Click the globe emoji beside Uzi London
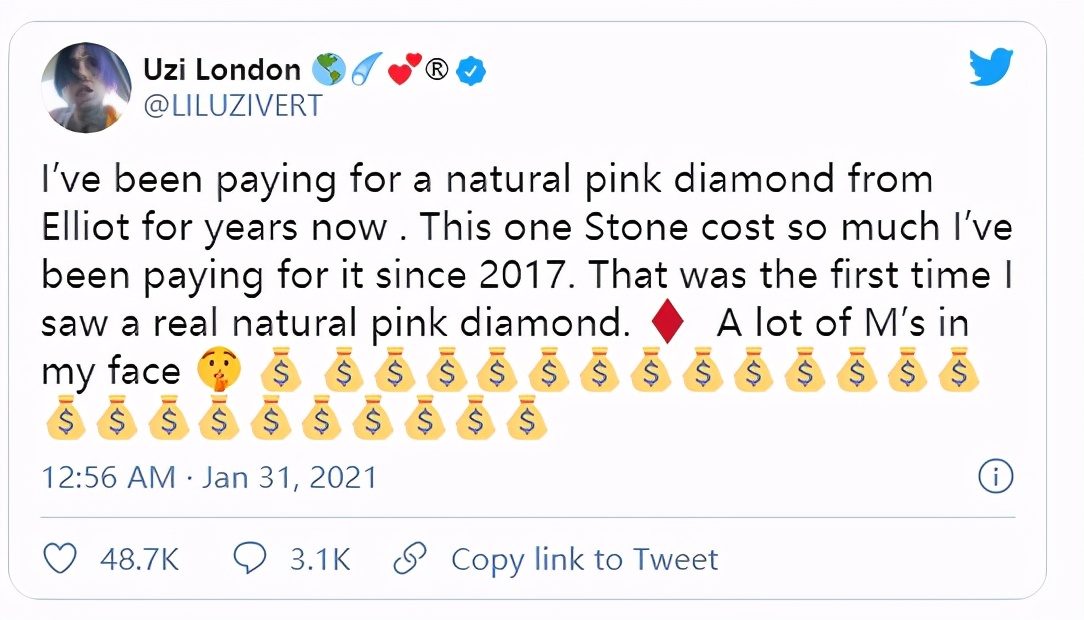The image size is (1084, 620). coord(327,70)
